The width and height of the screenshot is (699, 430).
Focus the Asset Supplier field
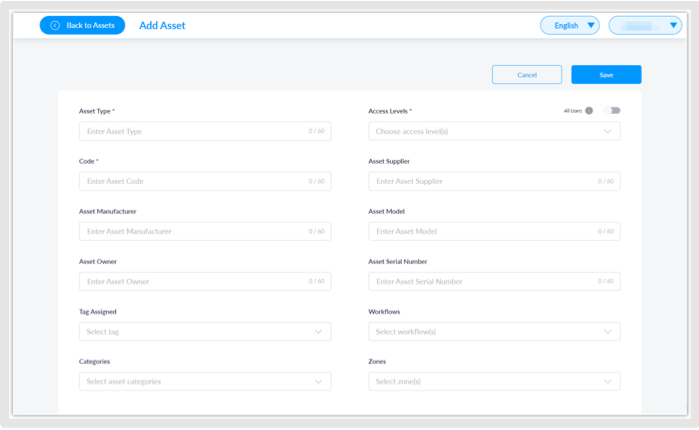pos(480,181)
